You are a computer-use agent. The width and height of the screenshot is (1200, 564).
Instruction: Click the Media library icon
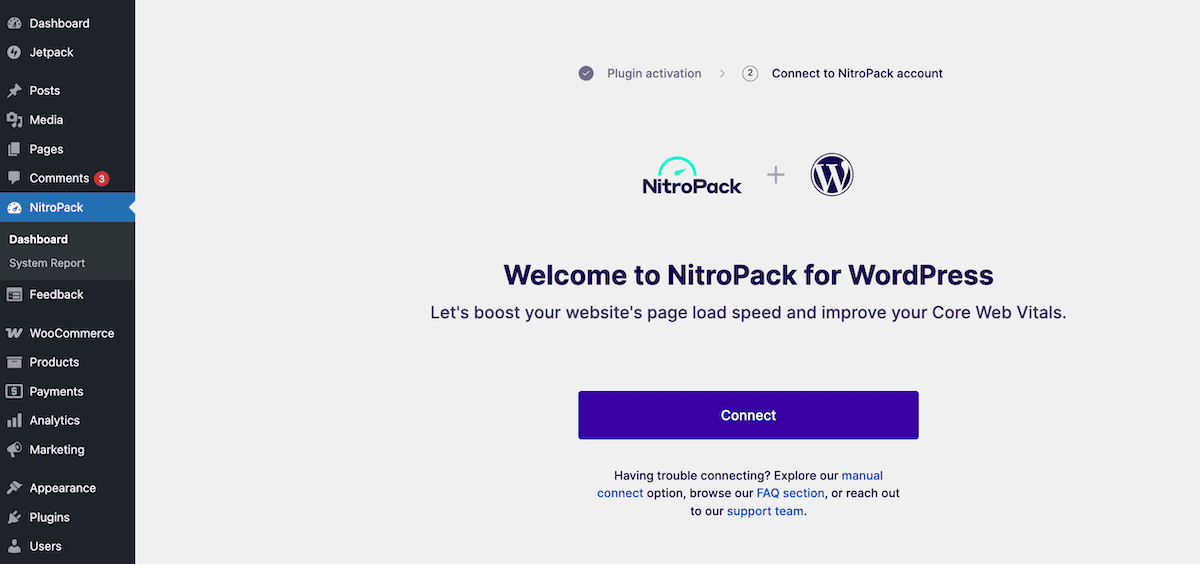click(x=14, y=120)
